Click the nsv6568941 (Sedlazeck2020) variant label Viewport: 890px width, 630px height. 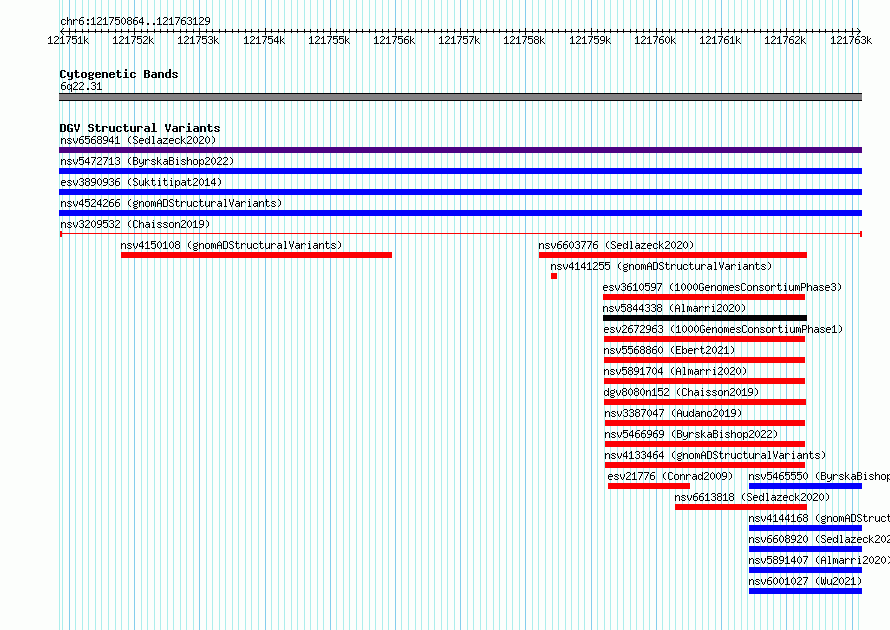tap(138, 140)
